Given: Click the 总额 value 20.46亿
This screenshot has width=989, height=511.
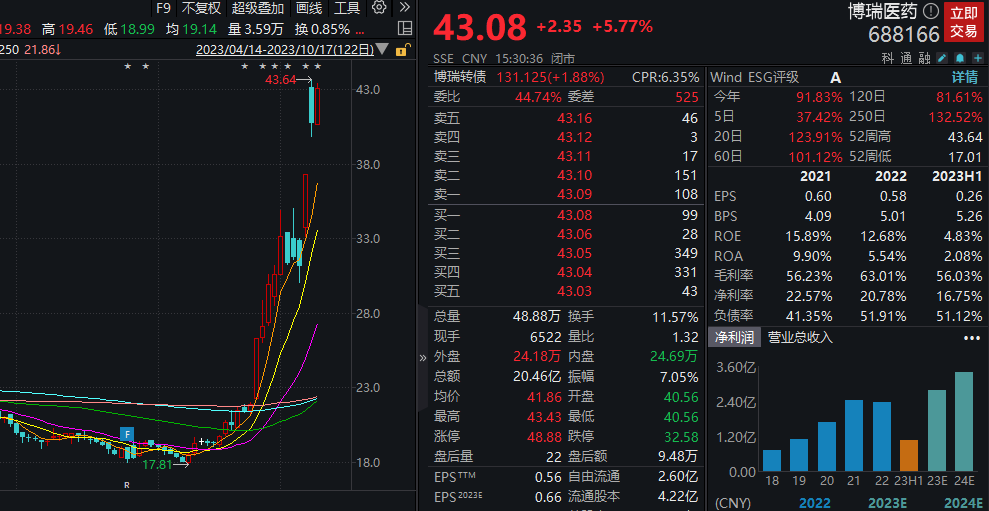Looking at the screenshot, I should point(537,377).
